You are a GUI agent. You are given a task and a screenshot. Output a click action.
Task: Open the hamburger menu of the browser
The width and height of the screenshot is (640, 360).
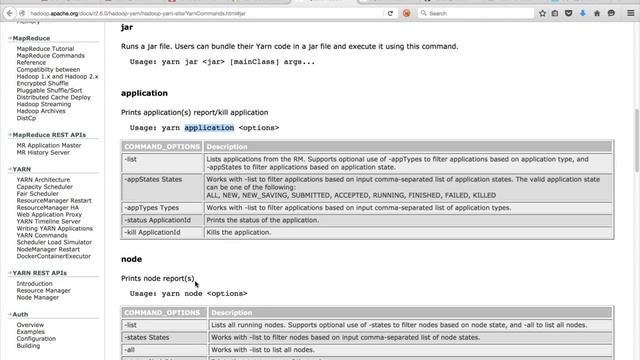(631, 13)
